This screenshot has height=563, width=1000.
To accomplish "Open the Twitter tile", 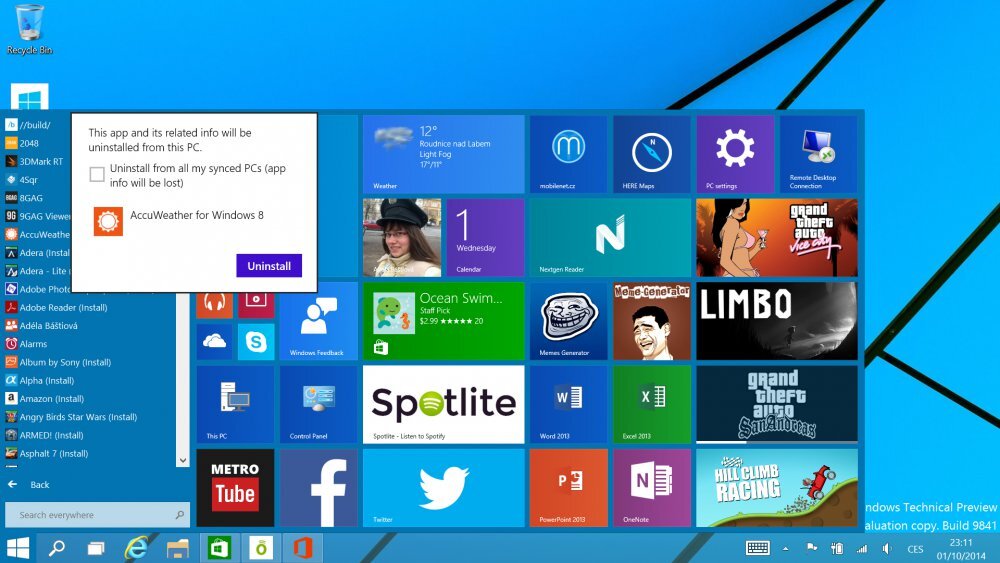I will point(443,488).
